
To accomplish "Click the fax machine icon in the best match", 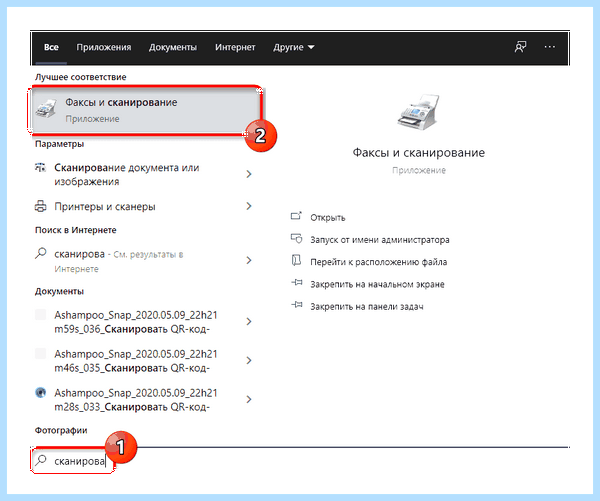I will (46, 109).
